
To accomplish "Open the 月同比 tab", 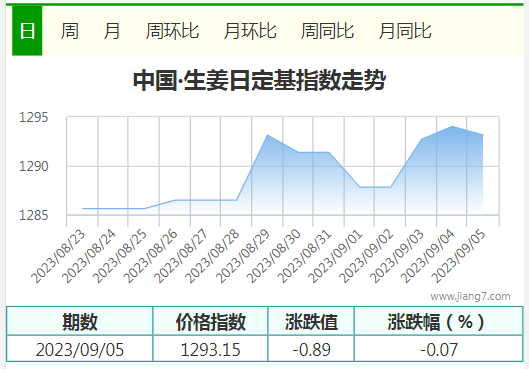I will click(x=405, y=31).
